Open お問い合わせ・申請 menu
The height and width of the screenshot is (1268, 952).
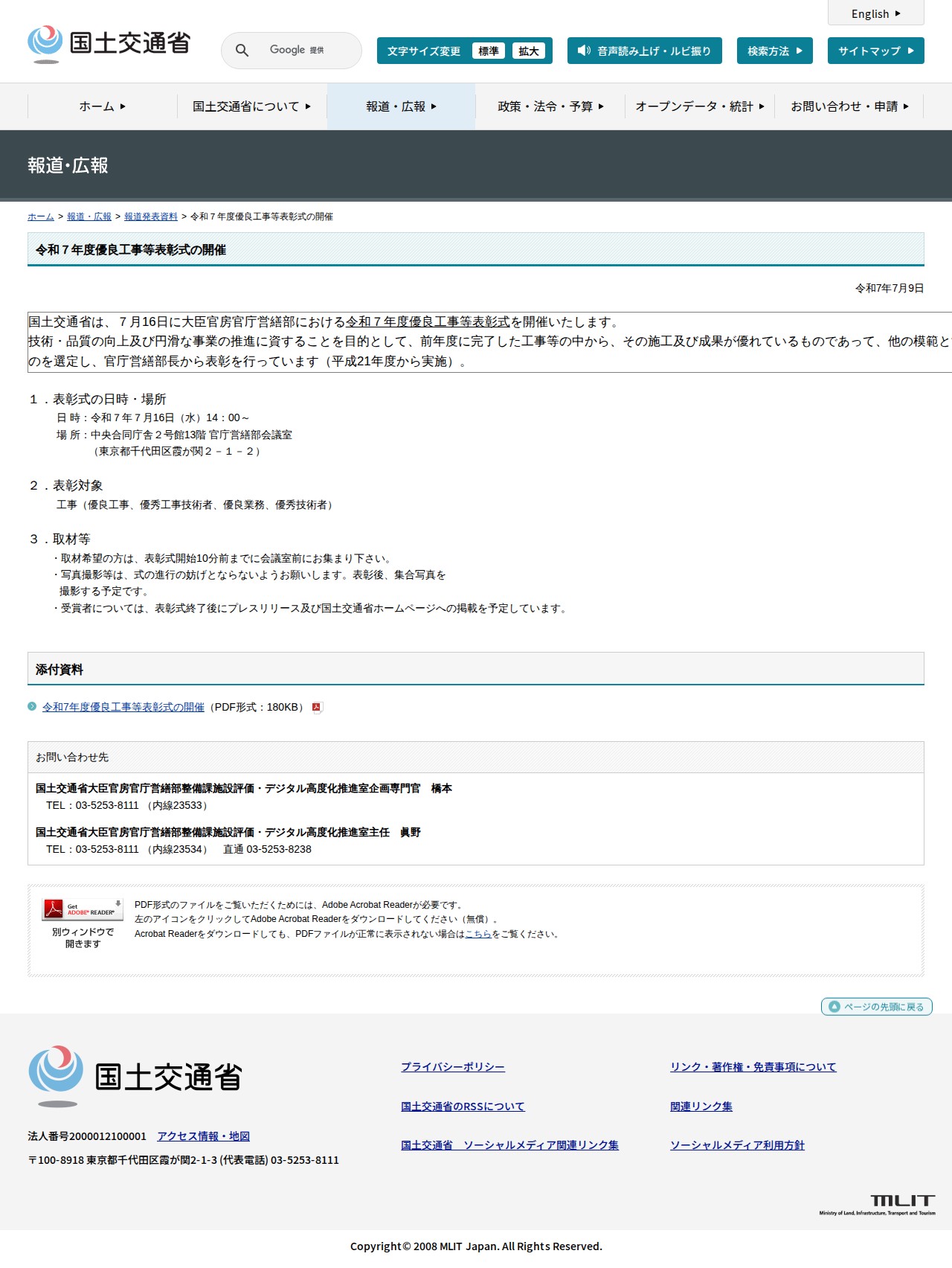[849, 106]
